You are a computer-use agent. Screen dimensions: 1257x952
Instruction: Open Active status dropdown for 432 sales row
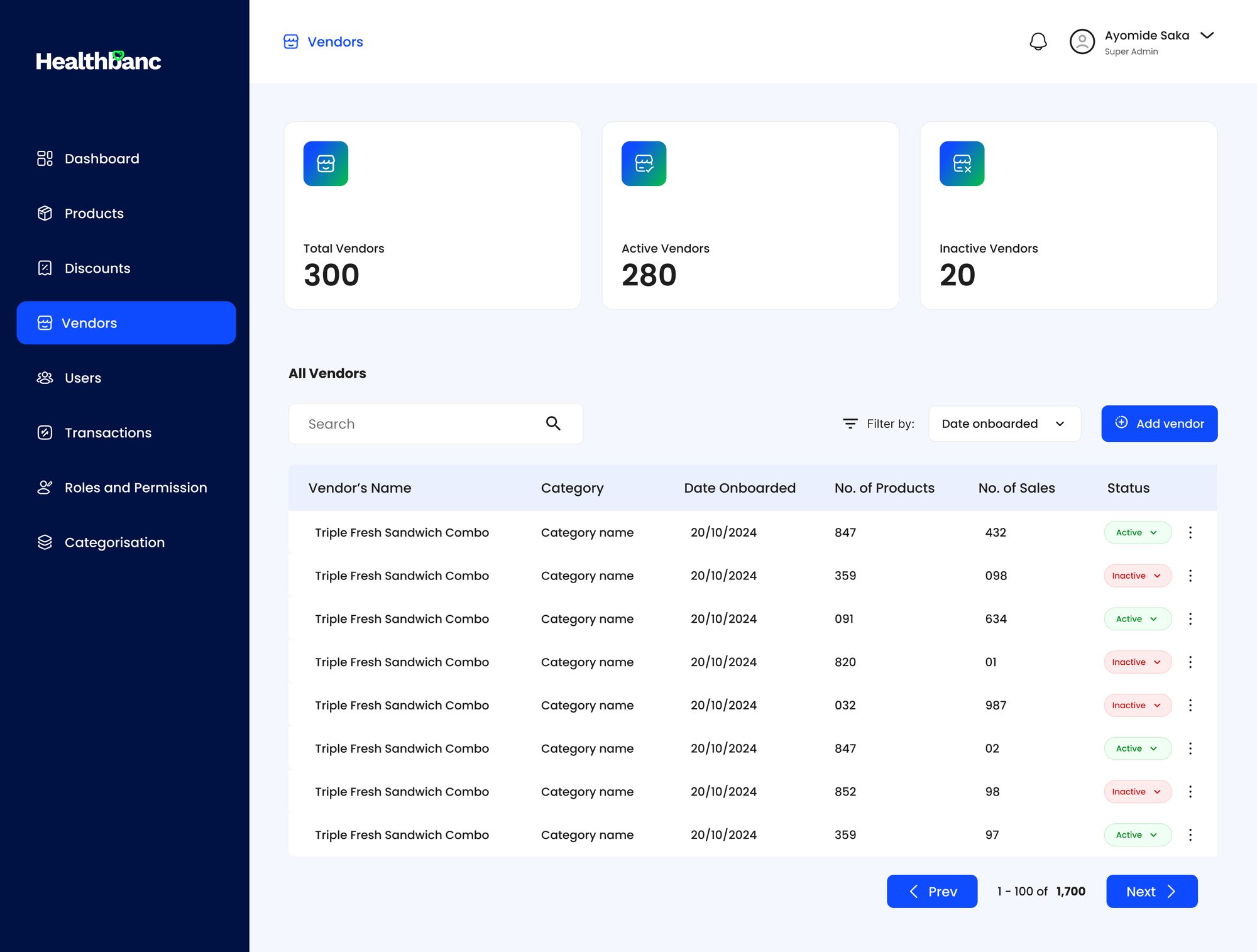[1138, 532]
